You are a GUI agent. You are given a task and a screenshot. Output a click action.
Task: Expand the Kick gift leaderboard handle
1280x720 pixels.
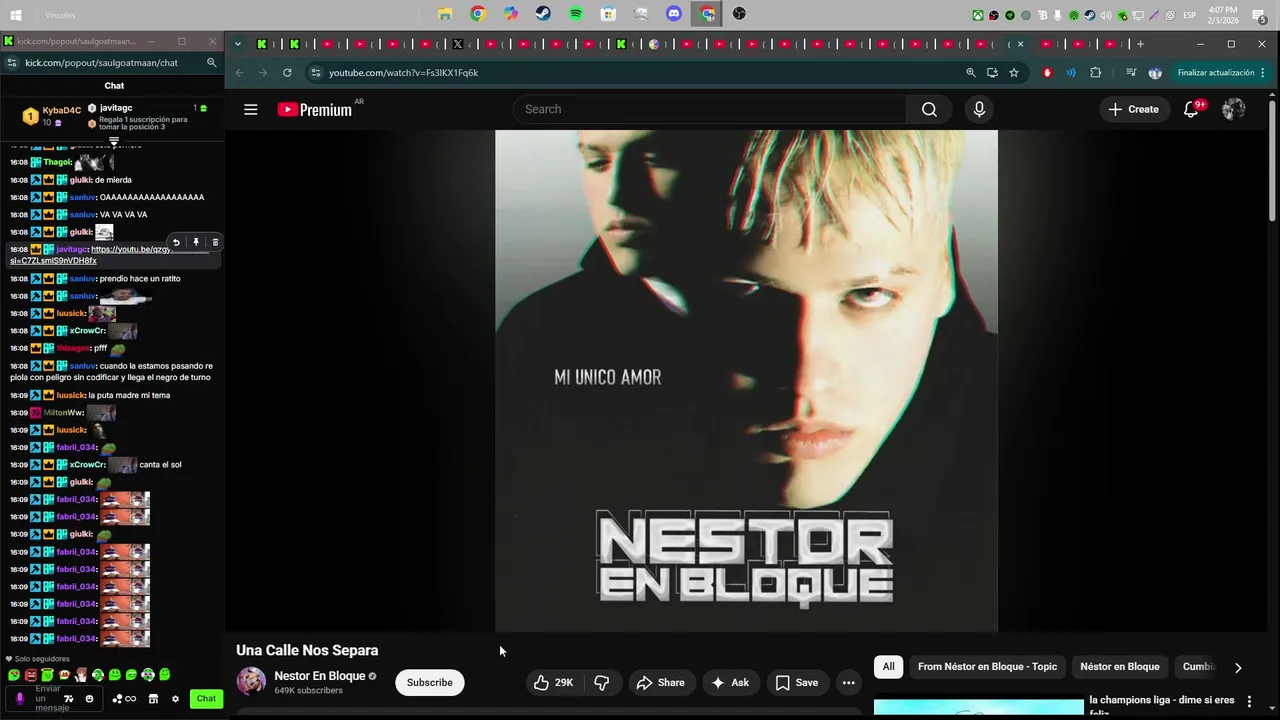pos(114,141)
